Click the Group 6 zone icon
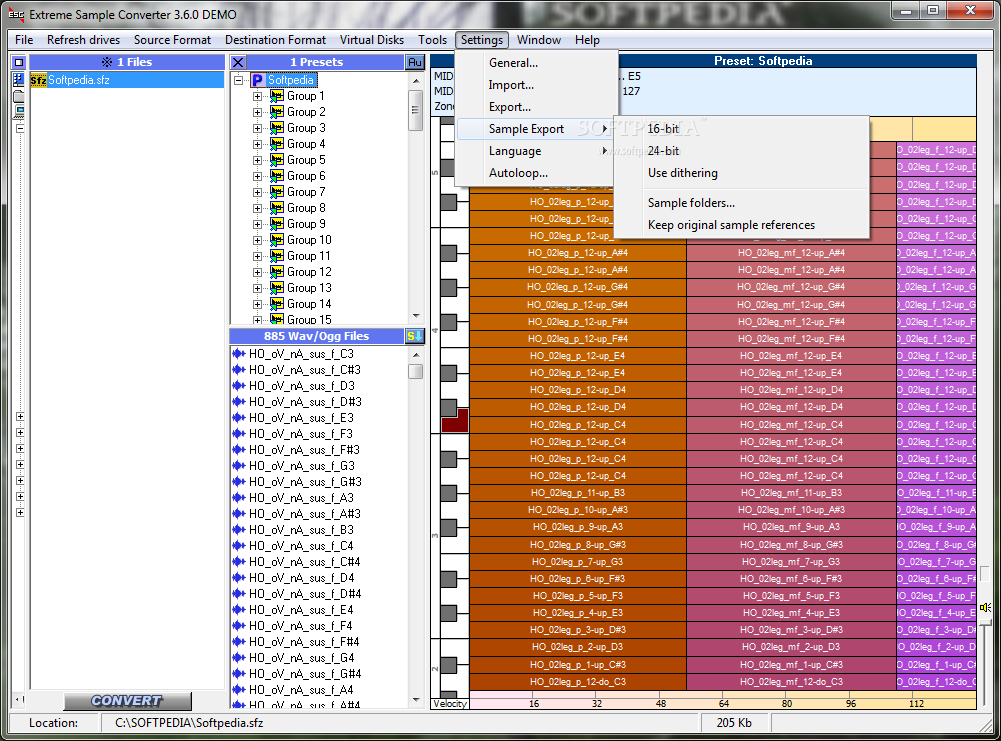This screenshot has height=741, width=1001. pyautogui.click(x=276, y=176)
